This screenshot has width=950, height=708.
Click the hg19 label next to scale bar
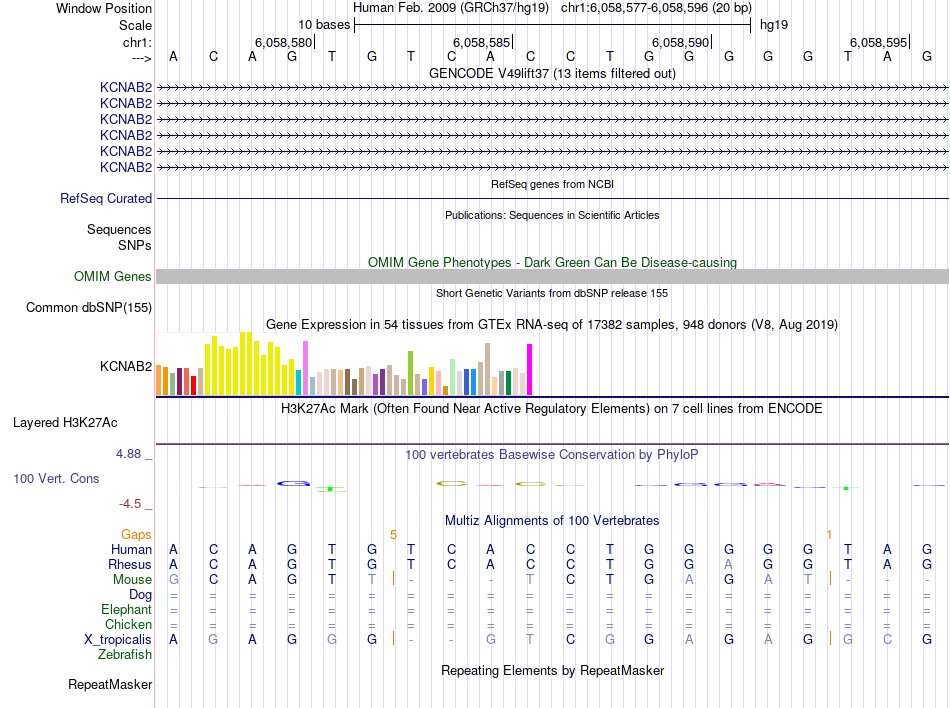pos(774,25)
